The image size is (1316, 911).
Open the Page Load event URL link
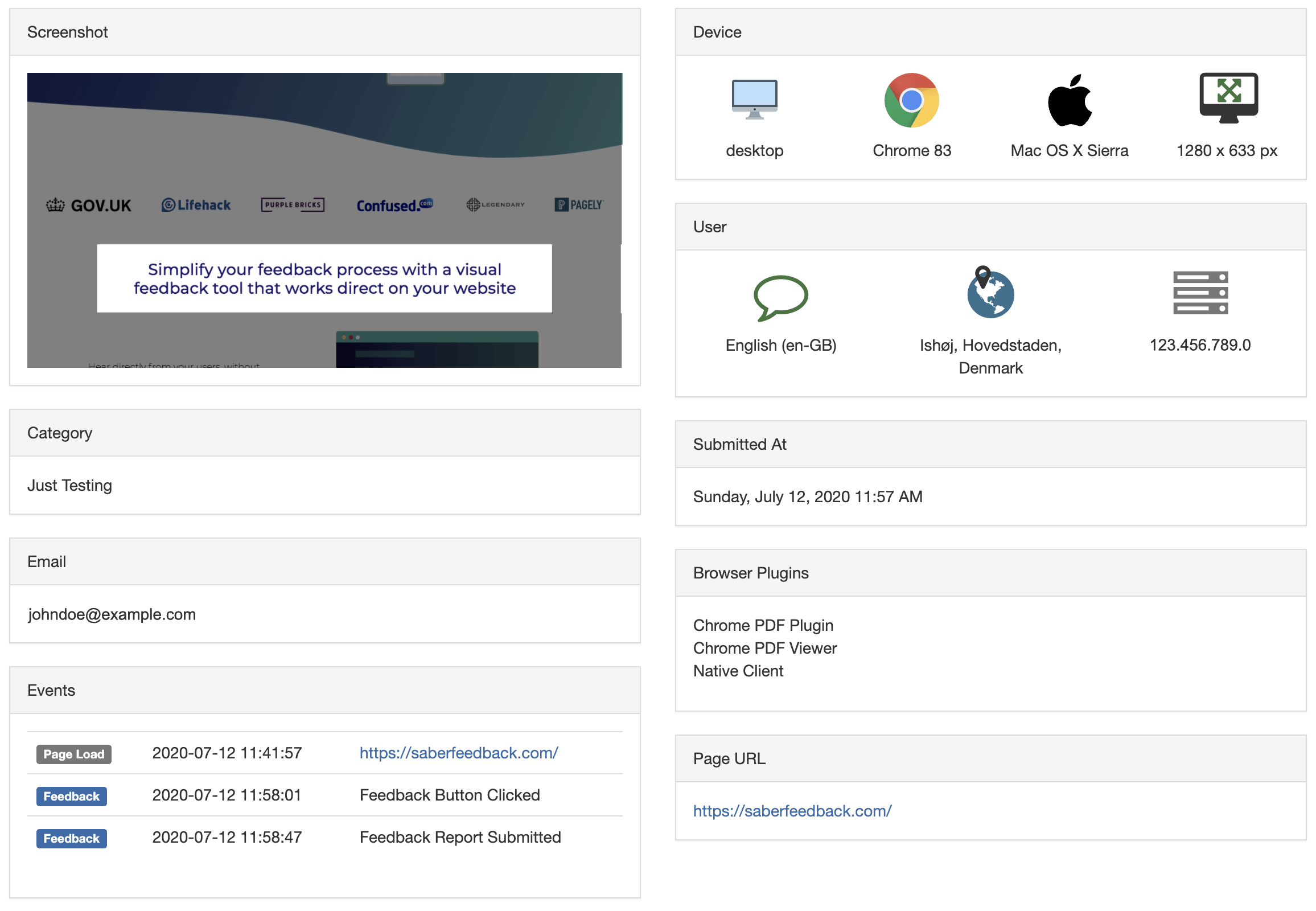[458, 753]
